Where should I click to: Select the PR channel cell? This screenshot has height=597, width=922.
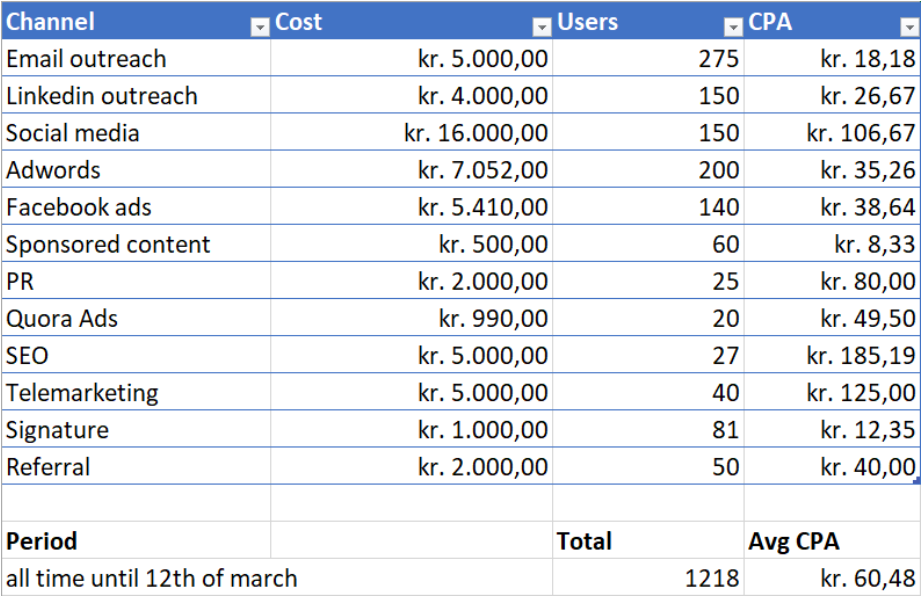(136, 281)
